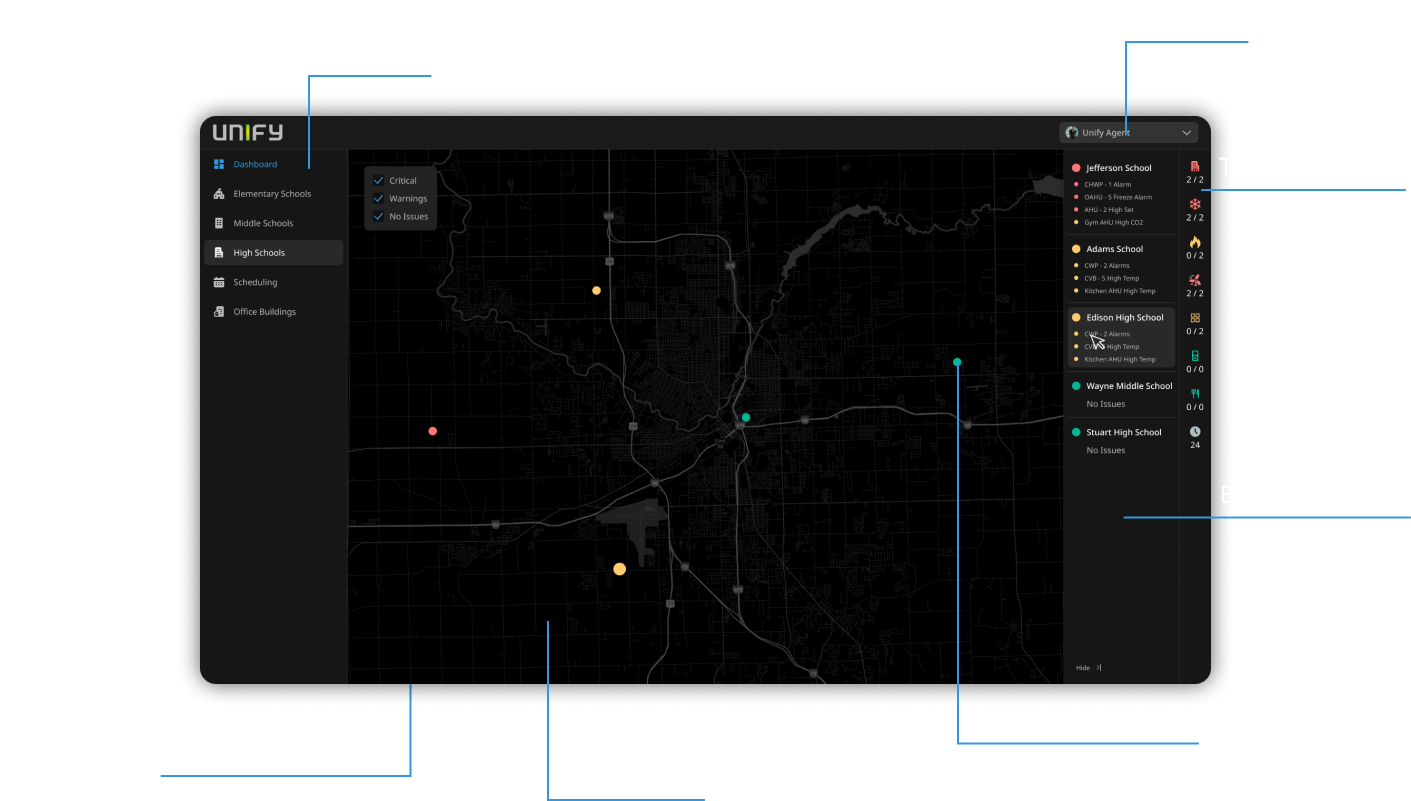Select the red building point on the map
Image resolution: width=1411 pixels, height=801 pixels.
(x=432, y=431)
